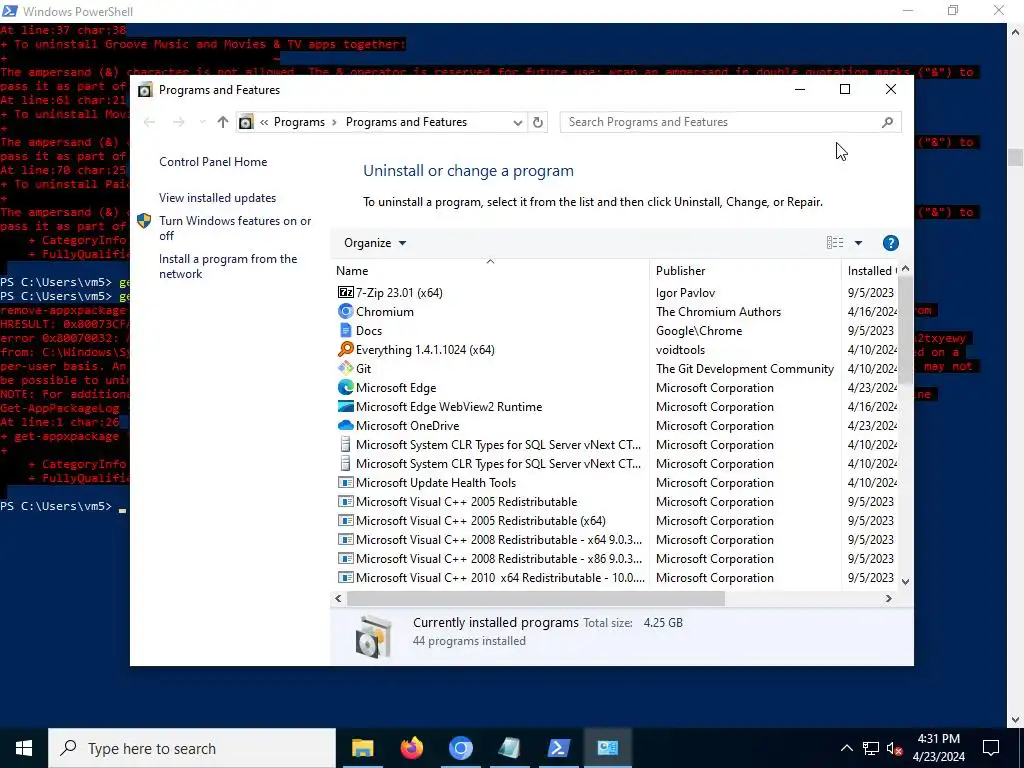
Task: Open Chromium from the taskbar
Action: click(x=460, y=748)
